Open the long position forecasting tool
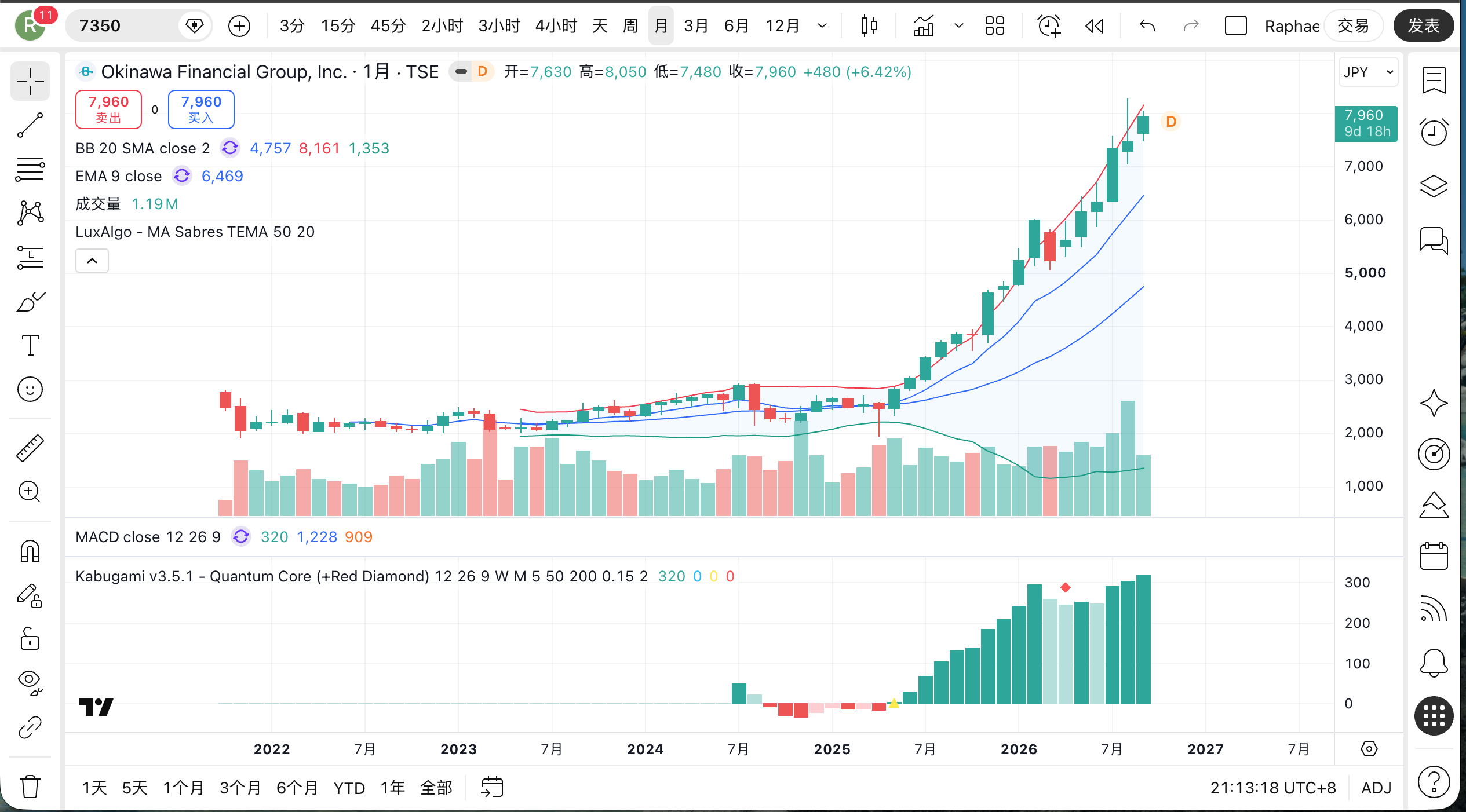 [x=30, y=257]
